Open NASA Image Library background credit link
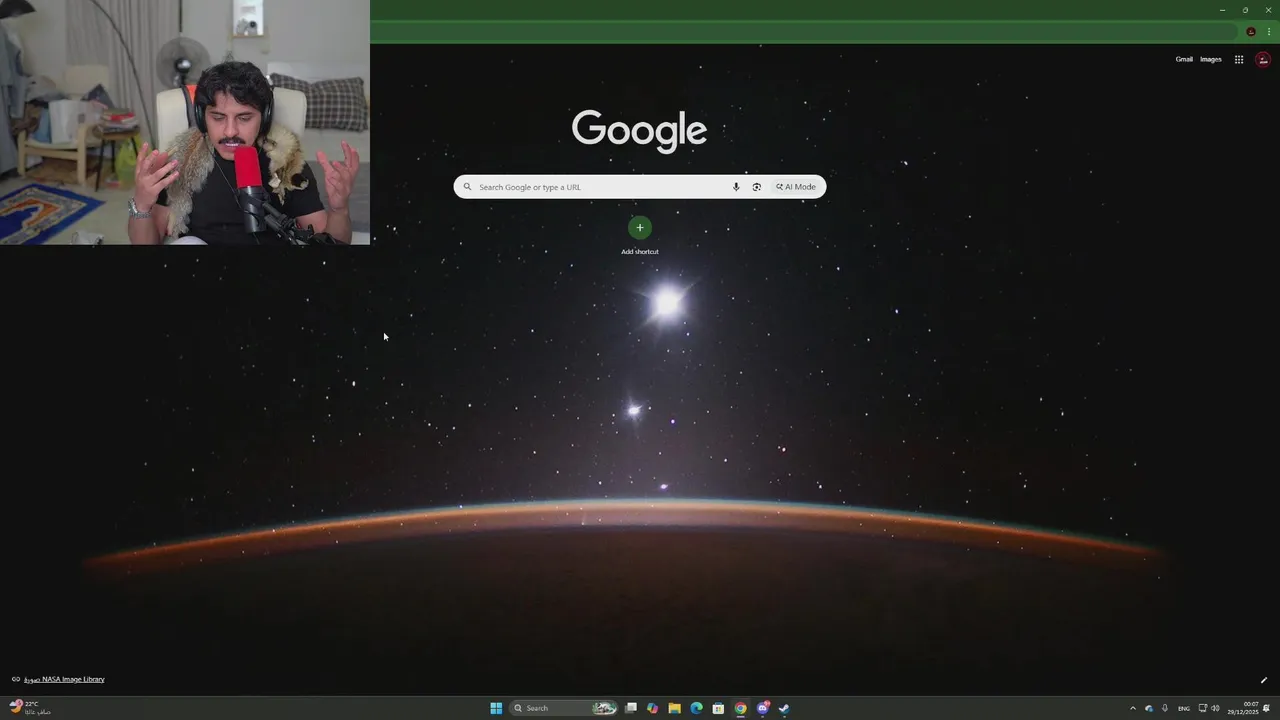This screenshot has width=1280, height=720. (64, 679)
